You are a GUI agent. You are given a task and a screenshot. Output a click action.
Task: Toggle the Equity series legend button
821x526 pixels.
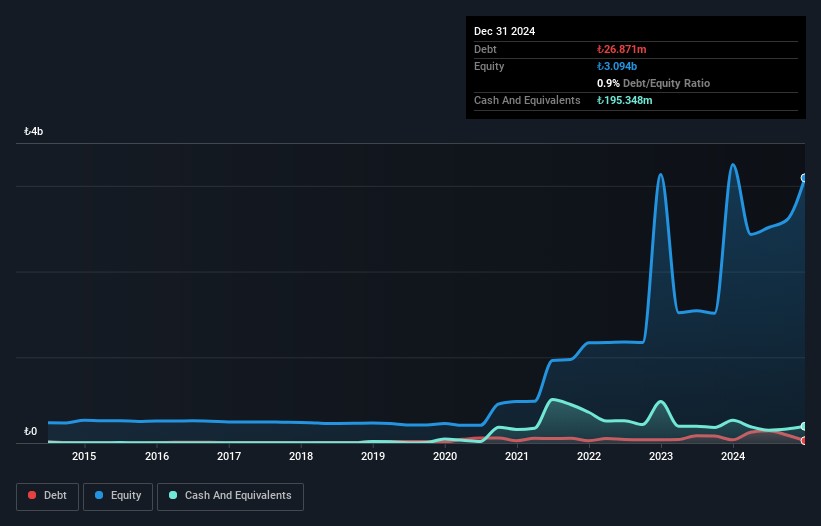tap(118, 496)
